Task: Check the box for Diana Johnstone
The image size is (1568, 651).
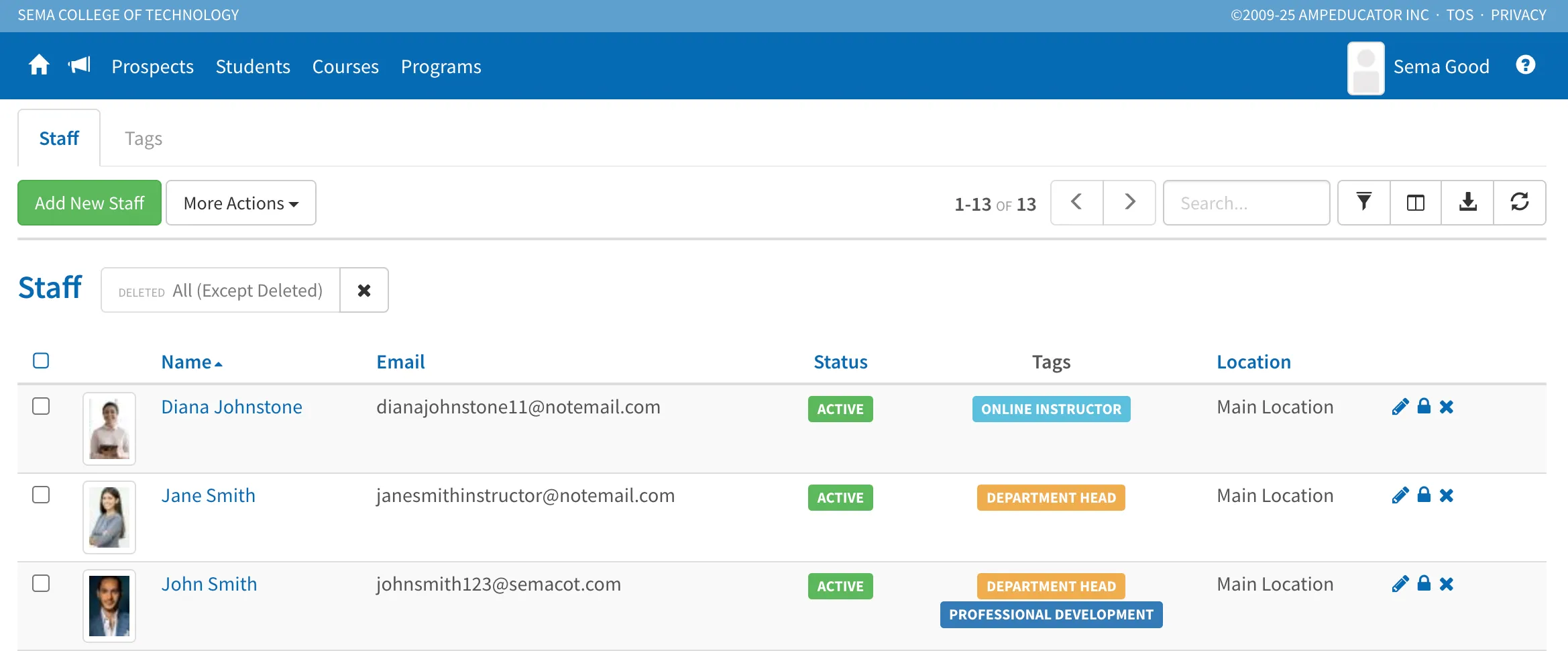Action: 41,406
